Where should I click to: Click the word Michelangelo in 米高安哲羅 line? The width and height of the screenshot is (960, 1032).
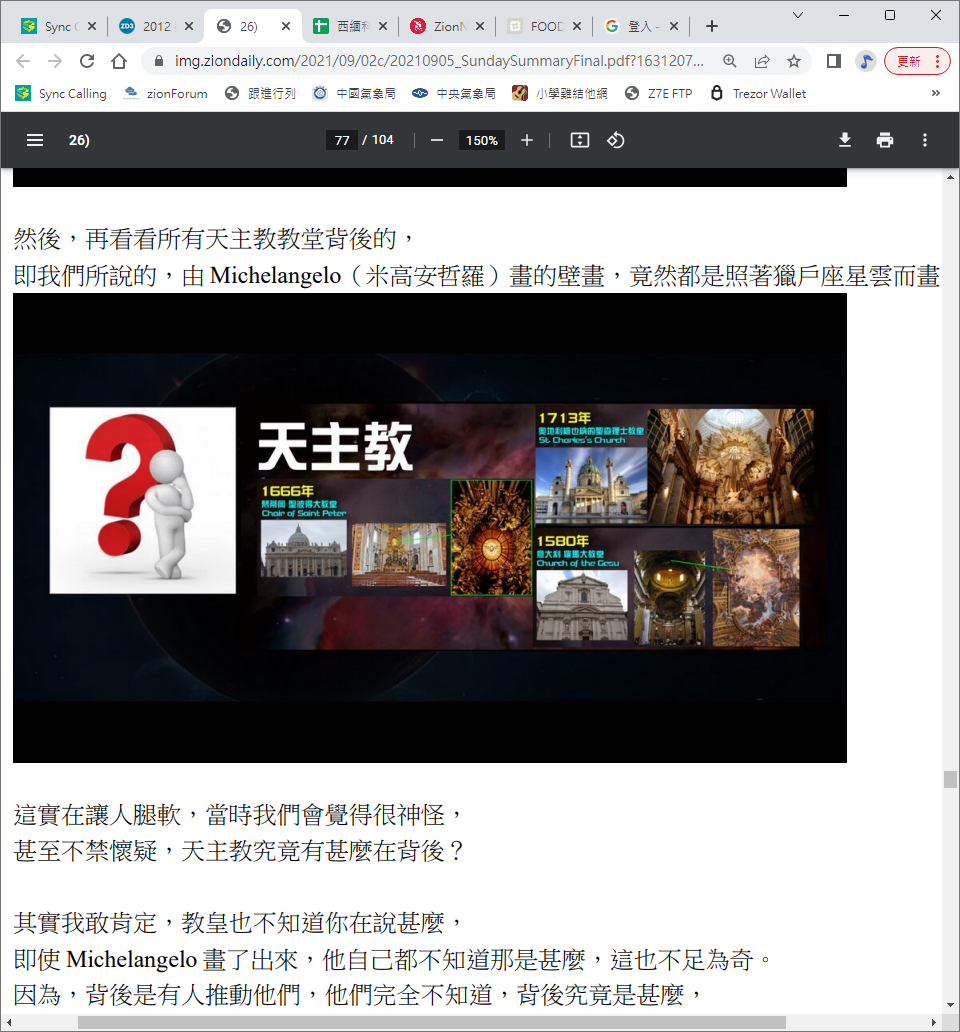tap(275, 276)
